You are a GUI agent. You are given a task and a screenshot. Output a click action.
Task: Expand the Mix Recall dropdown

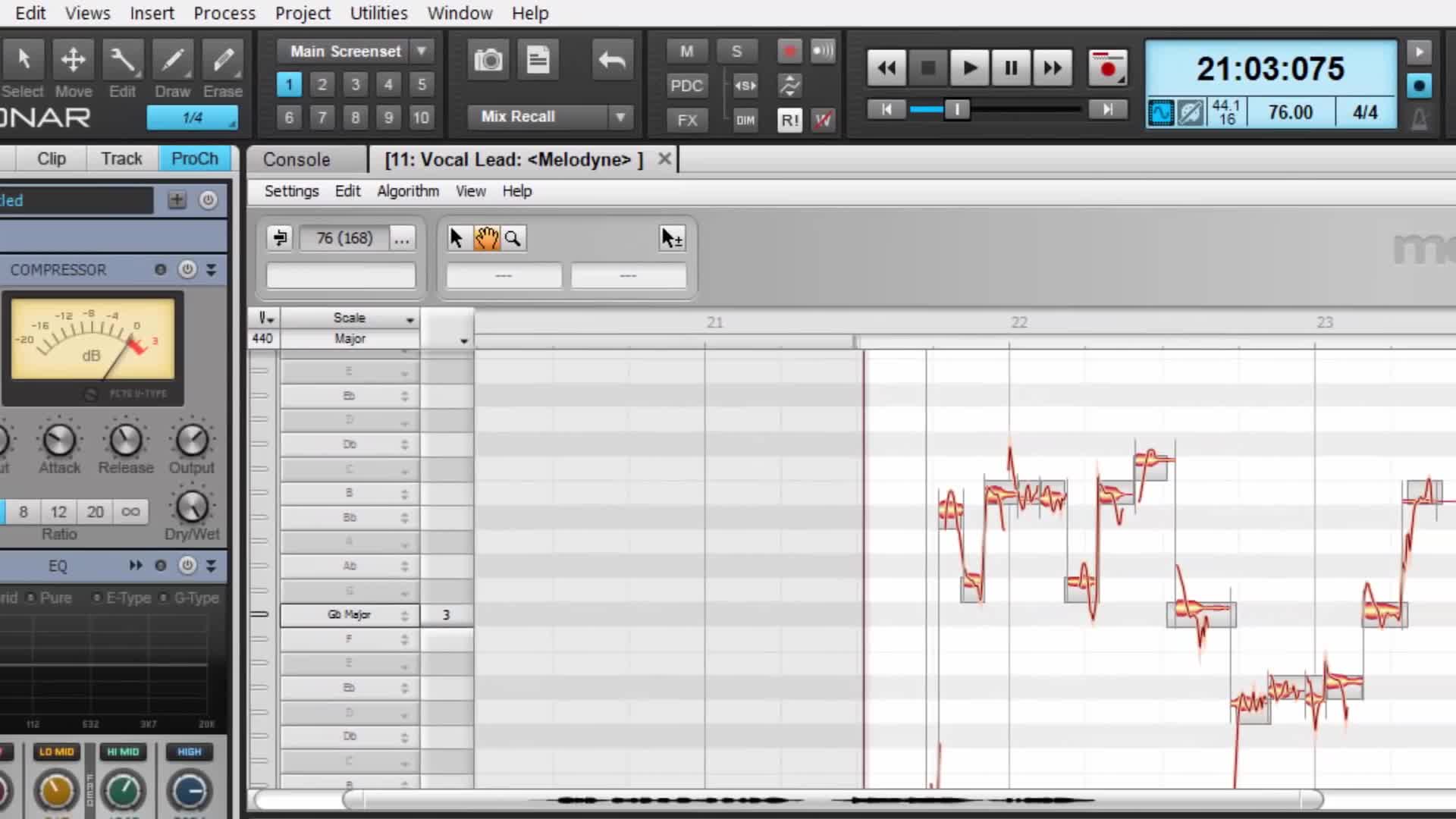point(620,117)
